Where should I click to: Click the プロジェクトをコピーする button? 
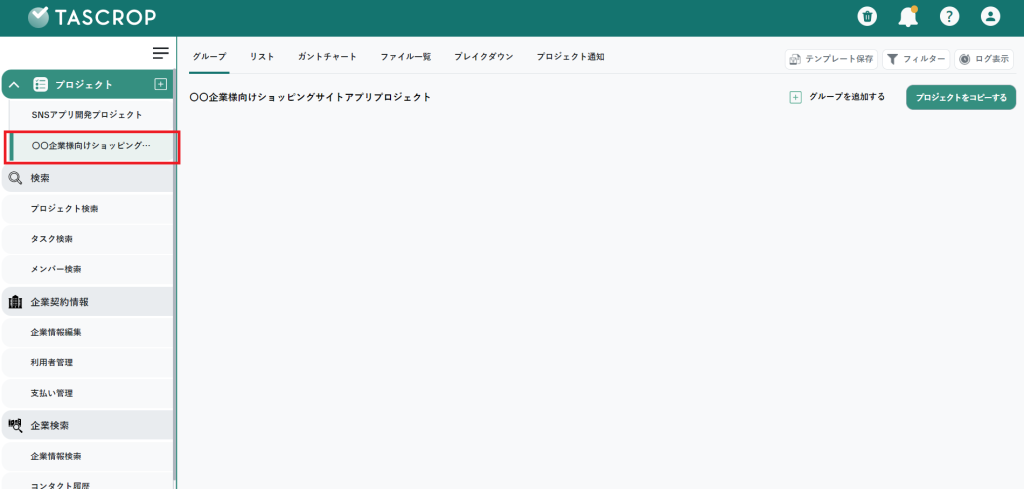pyautogui.click(x=961, y=97)
